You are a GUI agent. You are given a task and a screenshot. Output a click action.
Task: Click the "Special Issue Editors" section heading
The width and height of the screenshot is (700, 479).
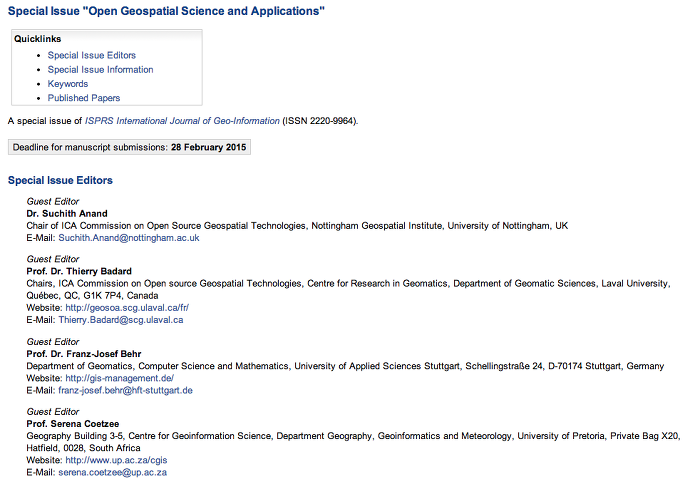coord(60,180)
